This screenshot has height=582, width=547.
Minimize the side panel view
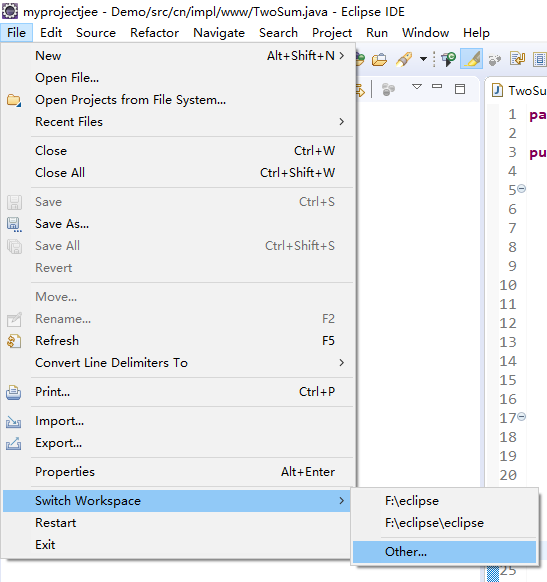(x=437, y=86)
